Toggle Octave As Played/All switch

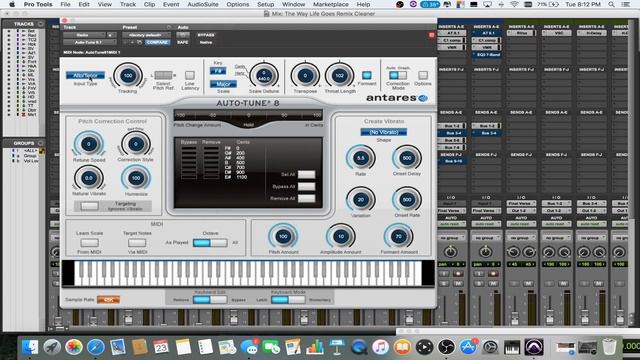tap(210, 242)
